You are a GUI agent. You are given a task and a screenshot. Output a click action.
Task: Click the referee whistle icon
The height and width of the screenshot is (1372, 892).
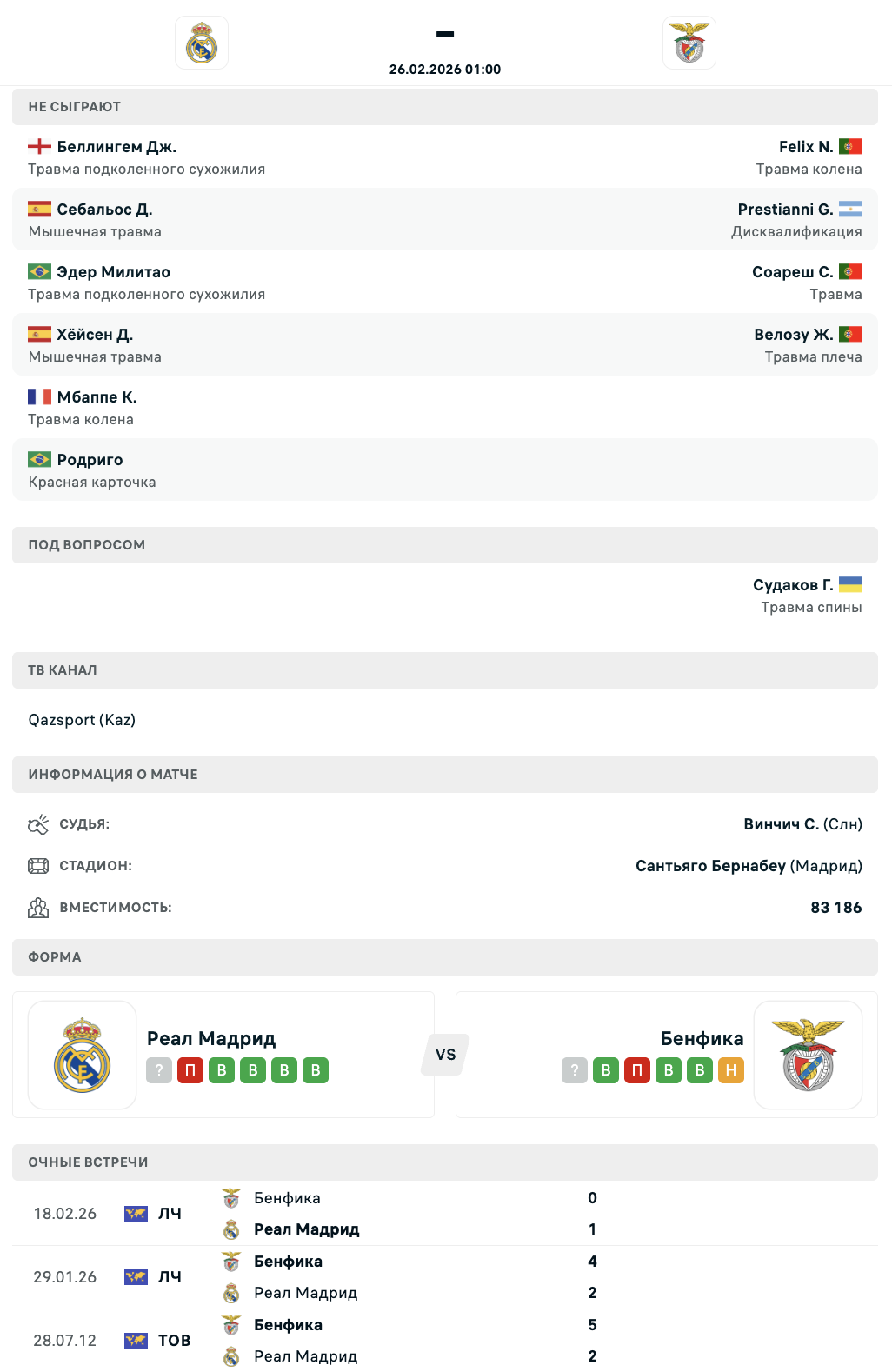pyautogui.click(x=38, y=824)
